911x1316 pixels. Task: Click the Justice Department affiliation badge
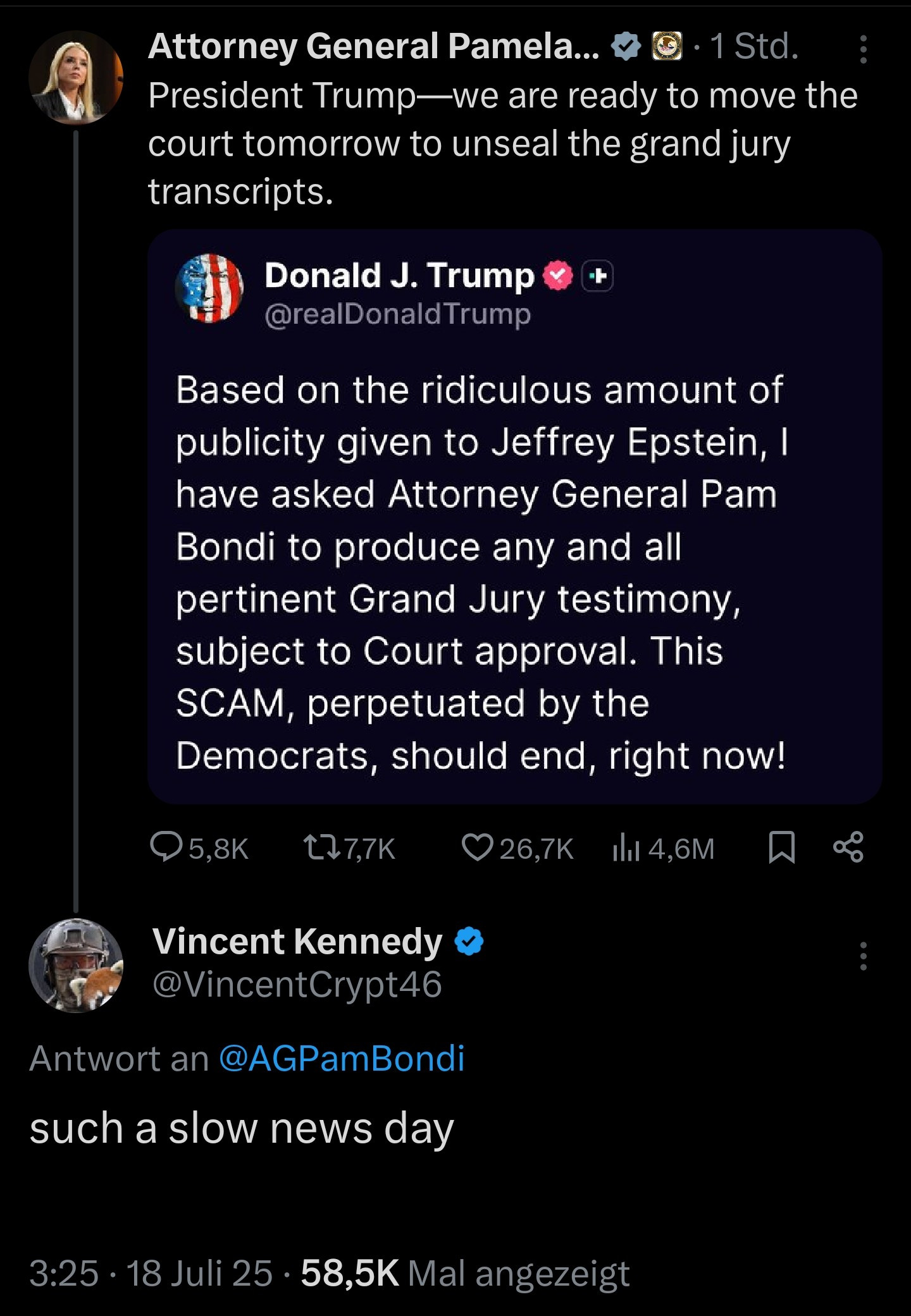(x=667, y=47)
